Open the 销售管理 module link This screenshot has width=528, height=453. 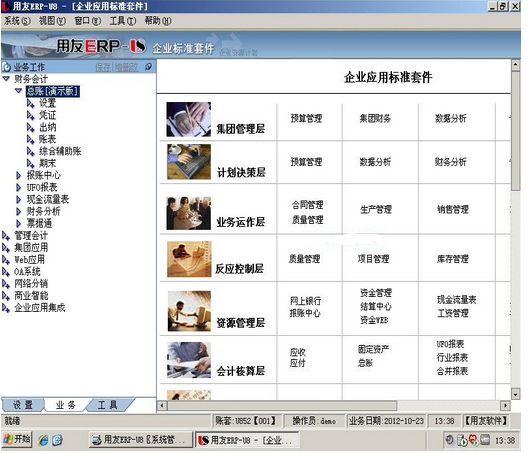coord(453,209)
